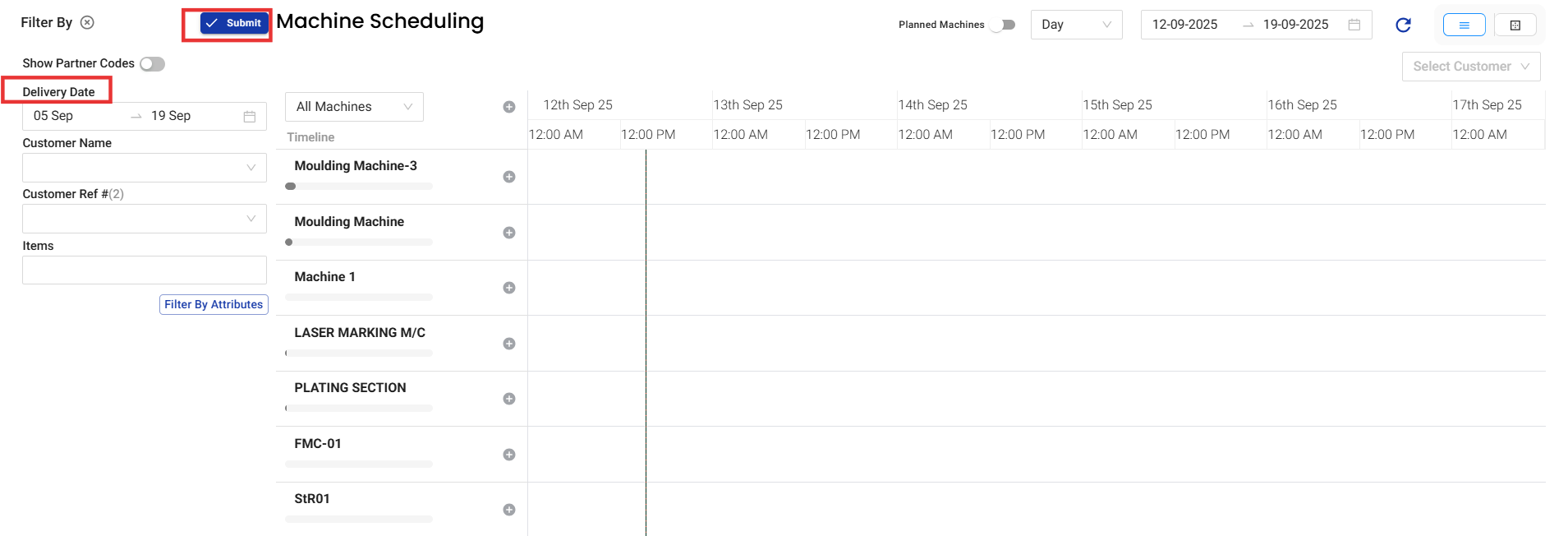
Task: Click plus icon next to FMC-01
Action: pos(509,455)
